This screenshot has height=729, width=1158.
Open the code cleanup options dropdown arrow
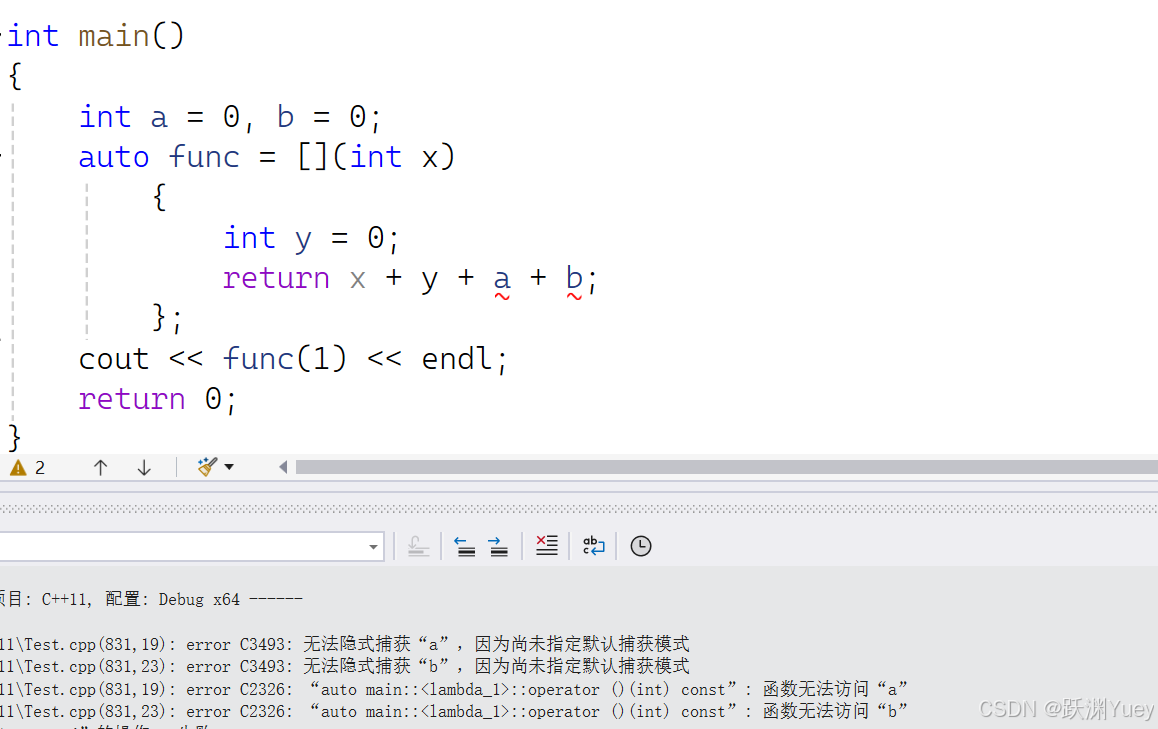point(229,467)
